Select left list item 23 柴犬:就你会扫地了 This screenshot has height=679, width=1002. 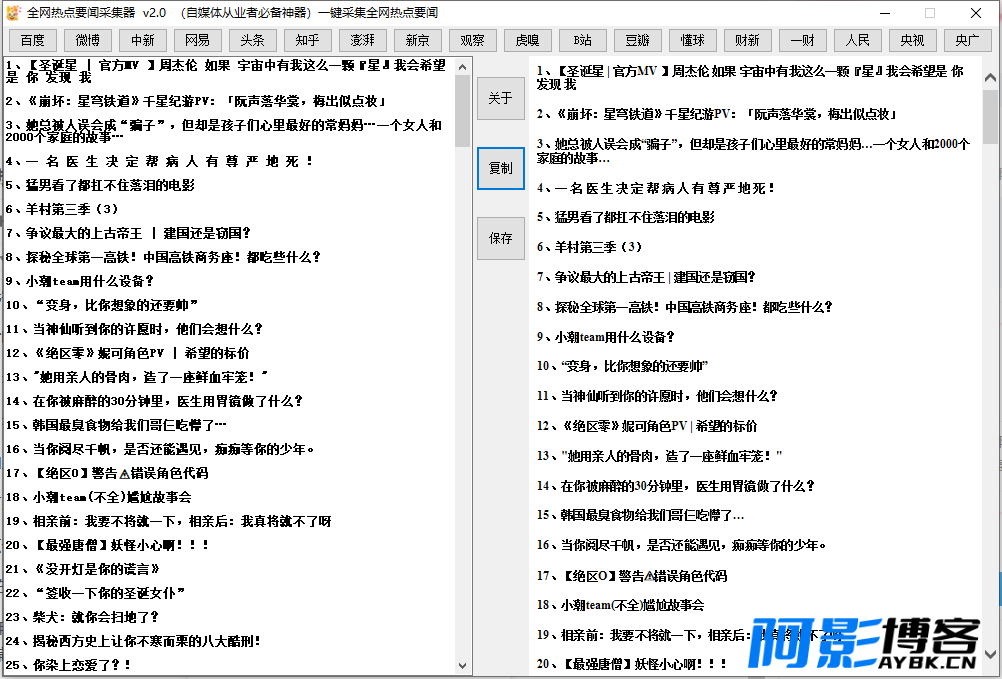[82, 618]
